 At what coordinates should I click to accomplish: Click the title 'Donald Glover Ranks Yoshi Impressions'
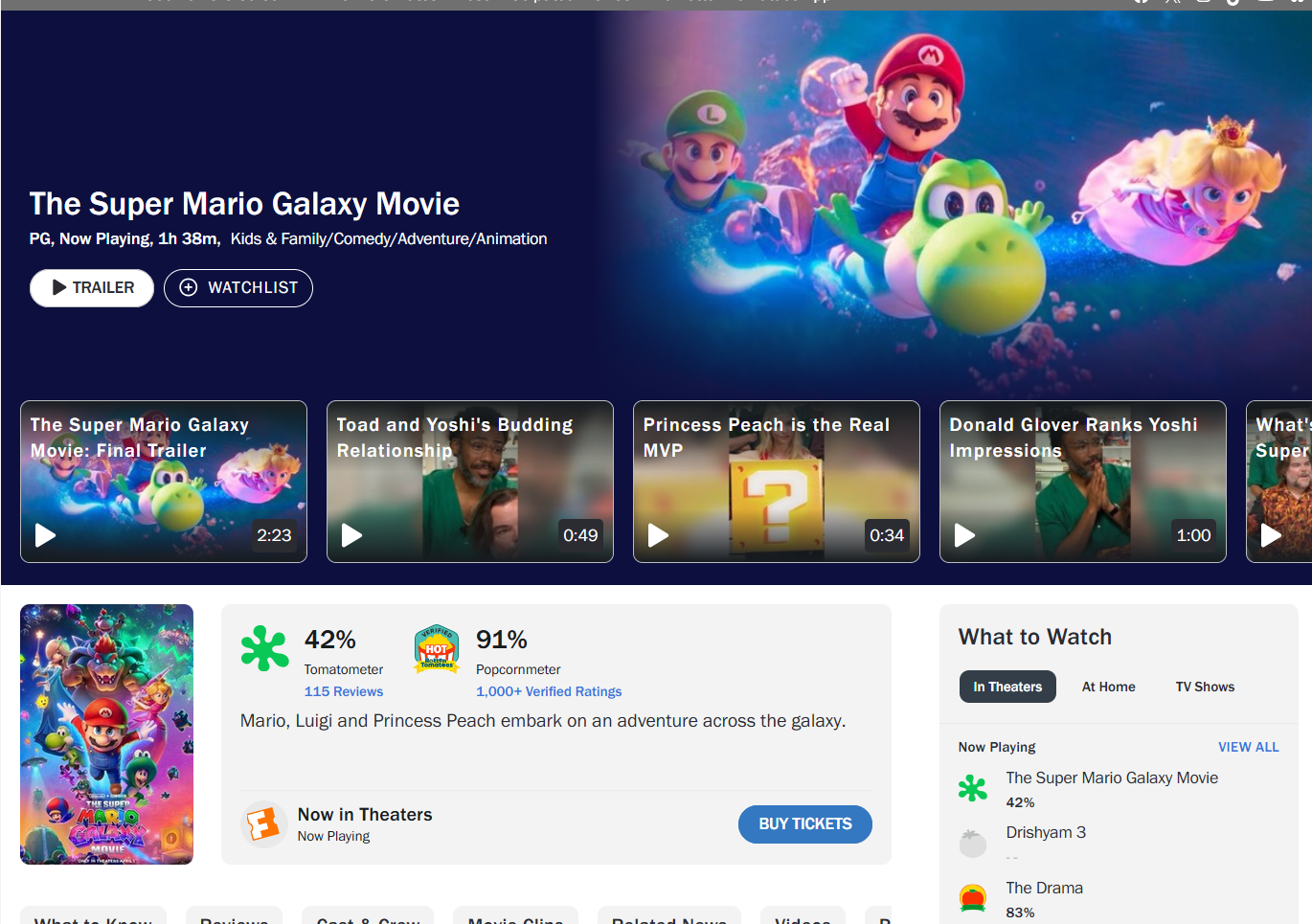click(x=1074, y=438)
